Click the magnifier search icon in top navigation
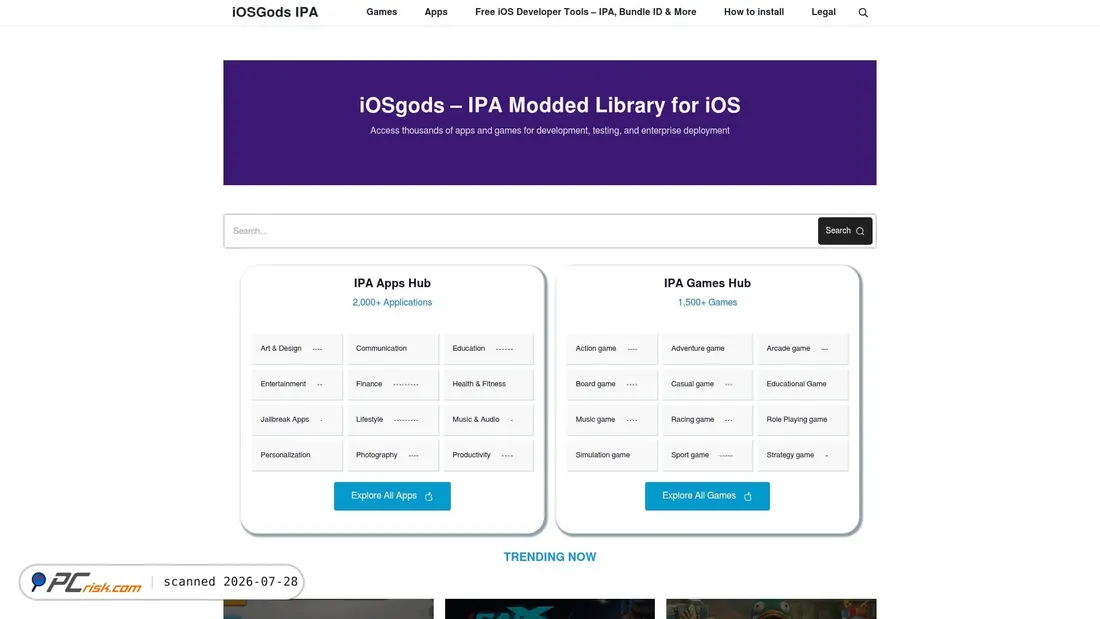 click(863, 13)
